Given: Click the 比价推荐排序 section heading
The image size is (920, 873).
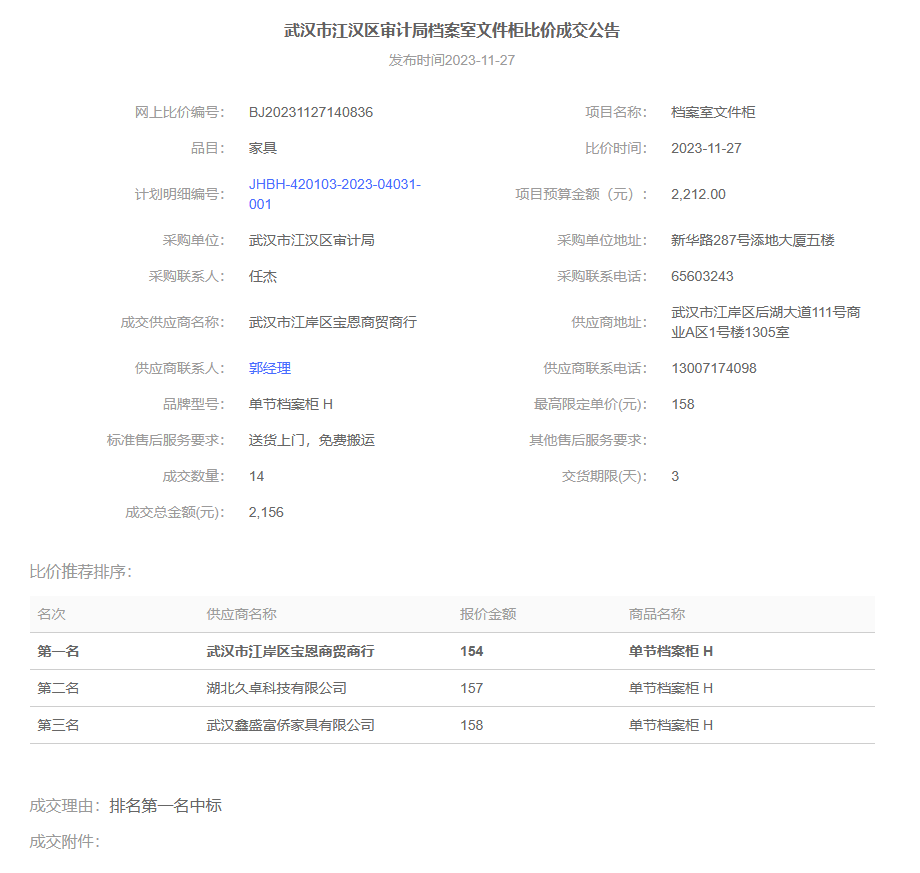Looking at the screenshot, I should (x=80, y=571).
